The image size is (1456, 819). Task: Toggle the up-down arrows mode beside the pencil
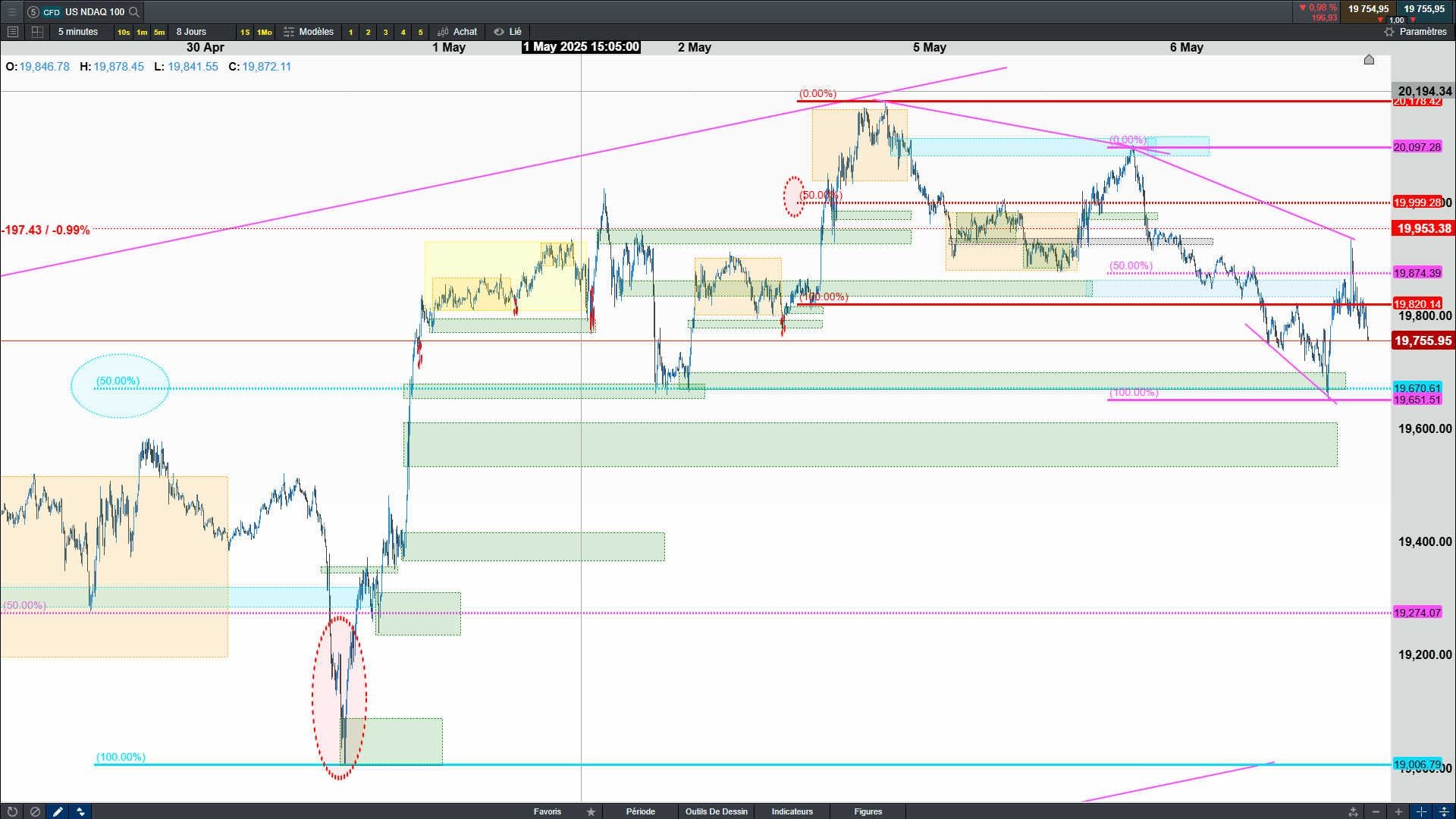[80, 811]
